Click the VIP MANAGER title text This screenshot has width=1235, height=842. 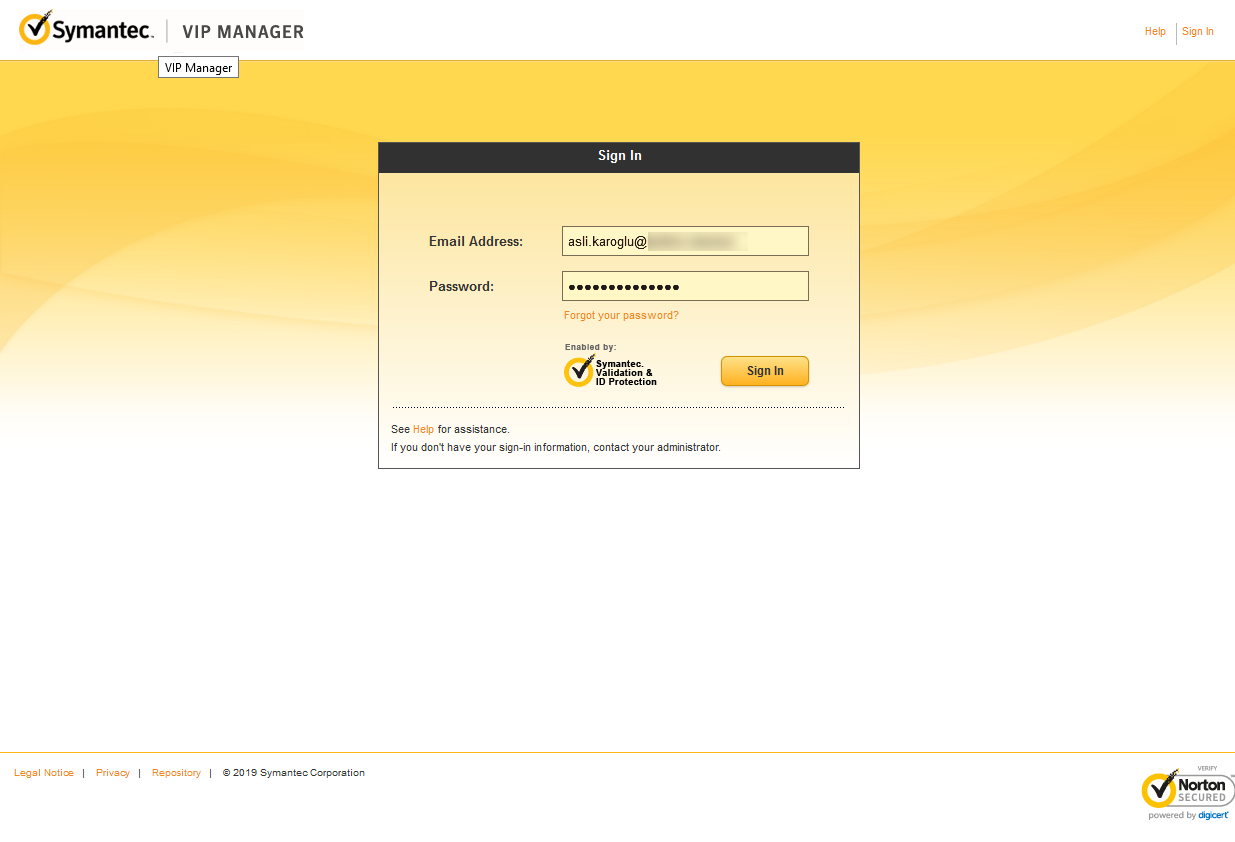click(242, 32)
